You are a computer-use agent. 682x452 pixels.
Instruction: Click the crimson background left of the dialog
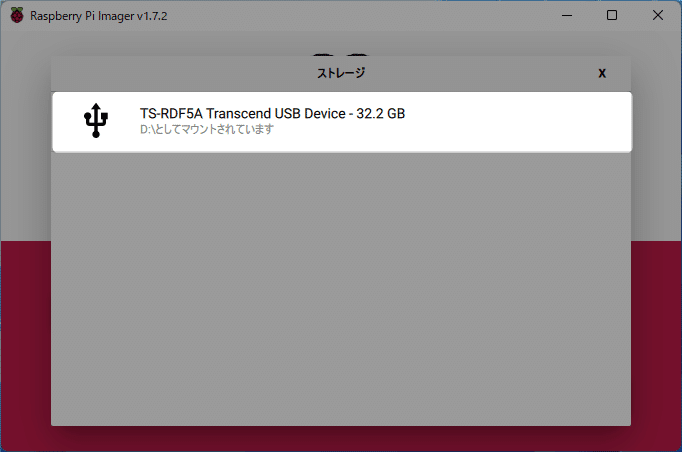[25, 344]
